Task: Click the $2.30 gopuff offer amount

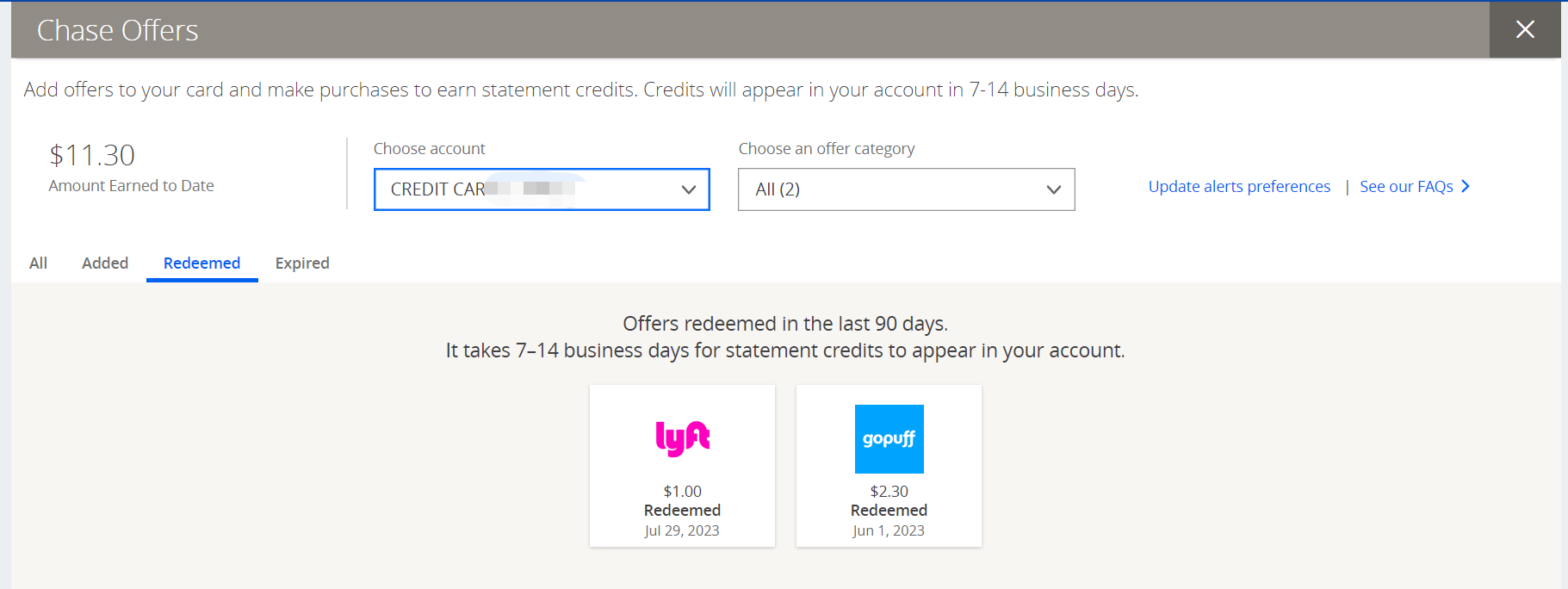Action: (889, 491)
